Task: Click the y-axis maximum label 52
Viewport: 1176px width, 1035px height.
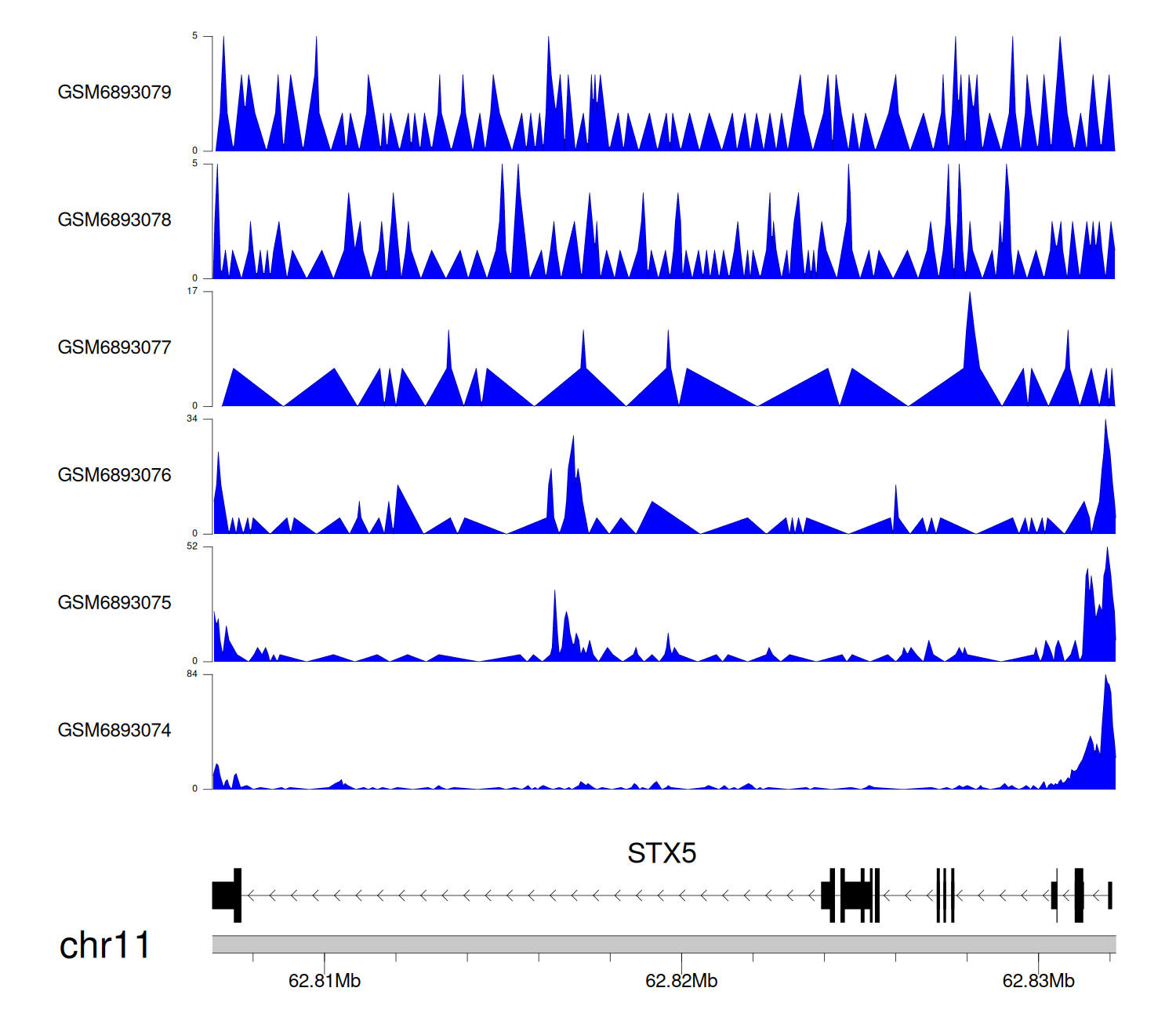Action: click(192, 547)
